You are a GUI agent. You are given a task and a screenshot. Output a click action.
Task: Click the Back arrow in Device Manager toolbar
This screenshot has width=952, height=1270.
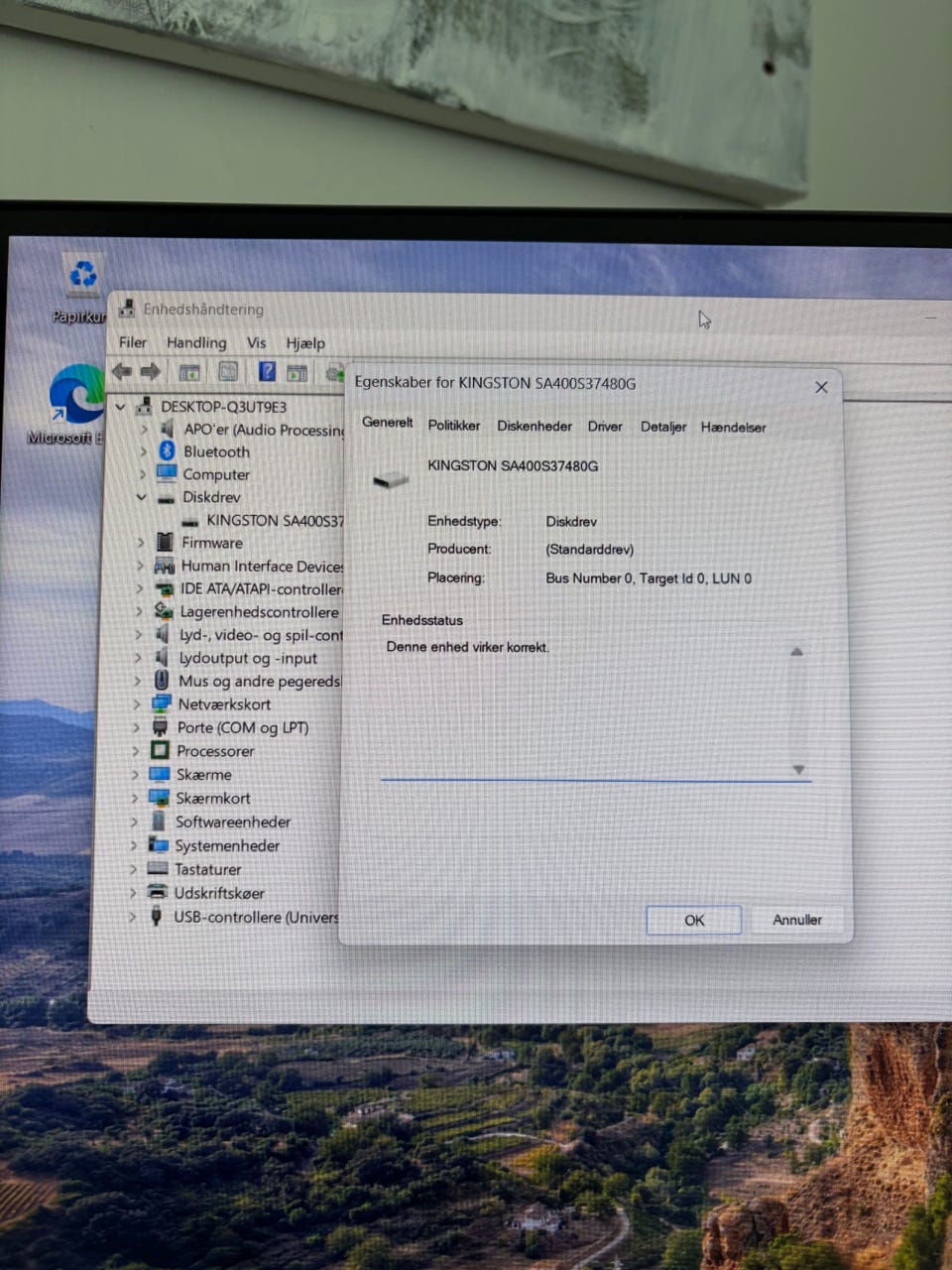point(122,371)
